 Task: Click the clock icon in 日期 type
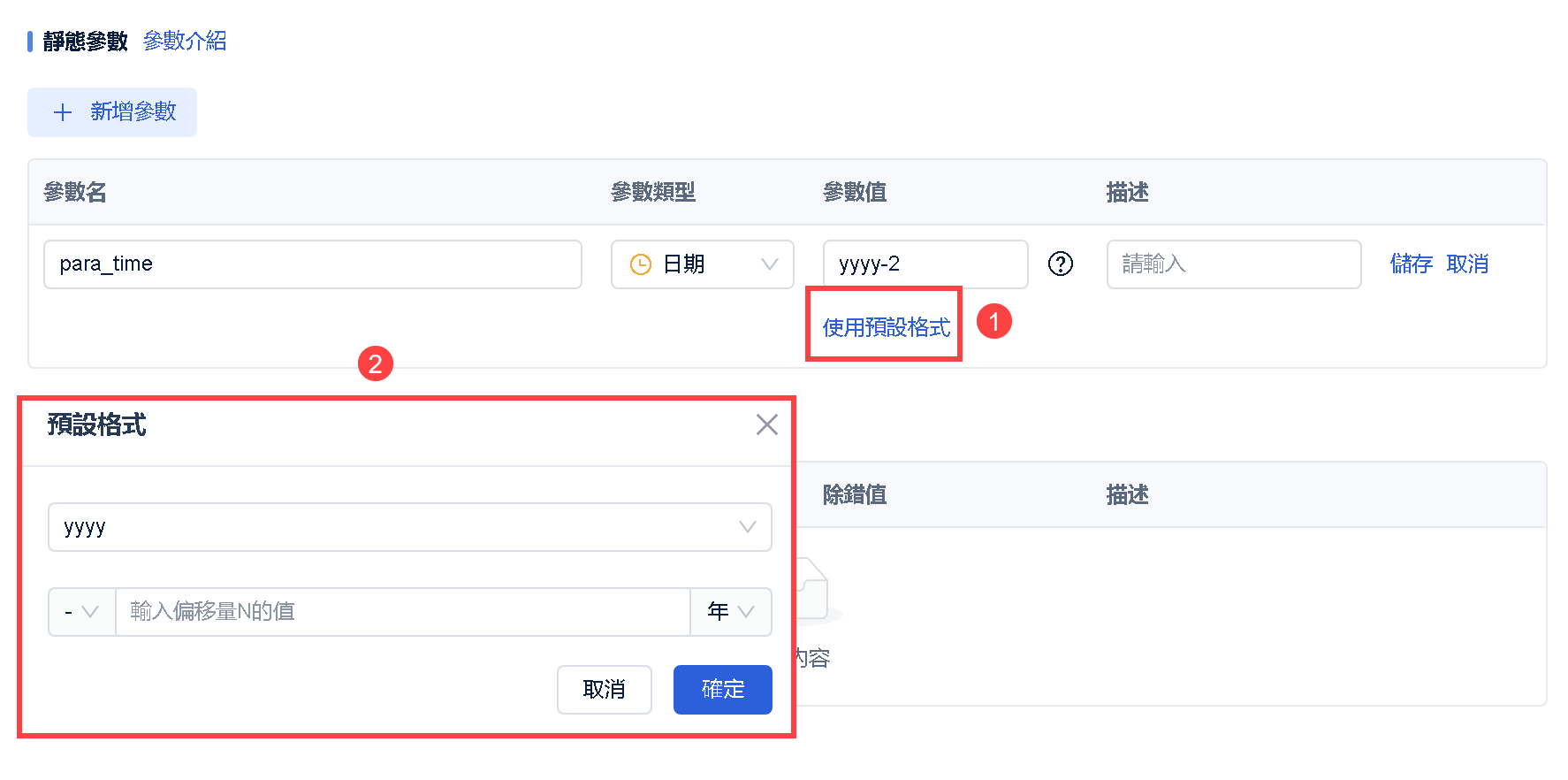coord(640,264)
